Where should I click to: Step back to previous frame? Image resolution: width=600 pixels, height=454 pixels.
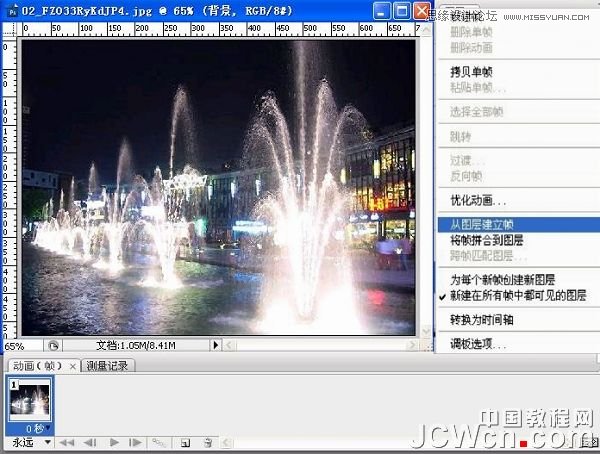click(x=89, y=442)
